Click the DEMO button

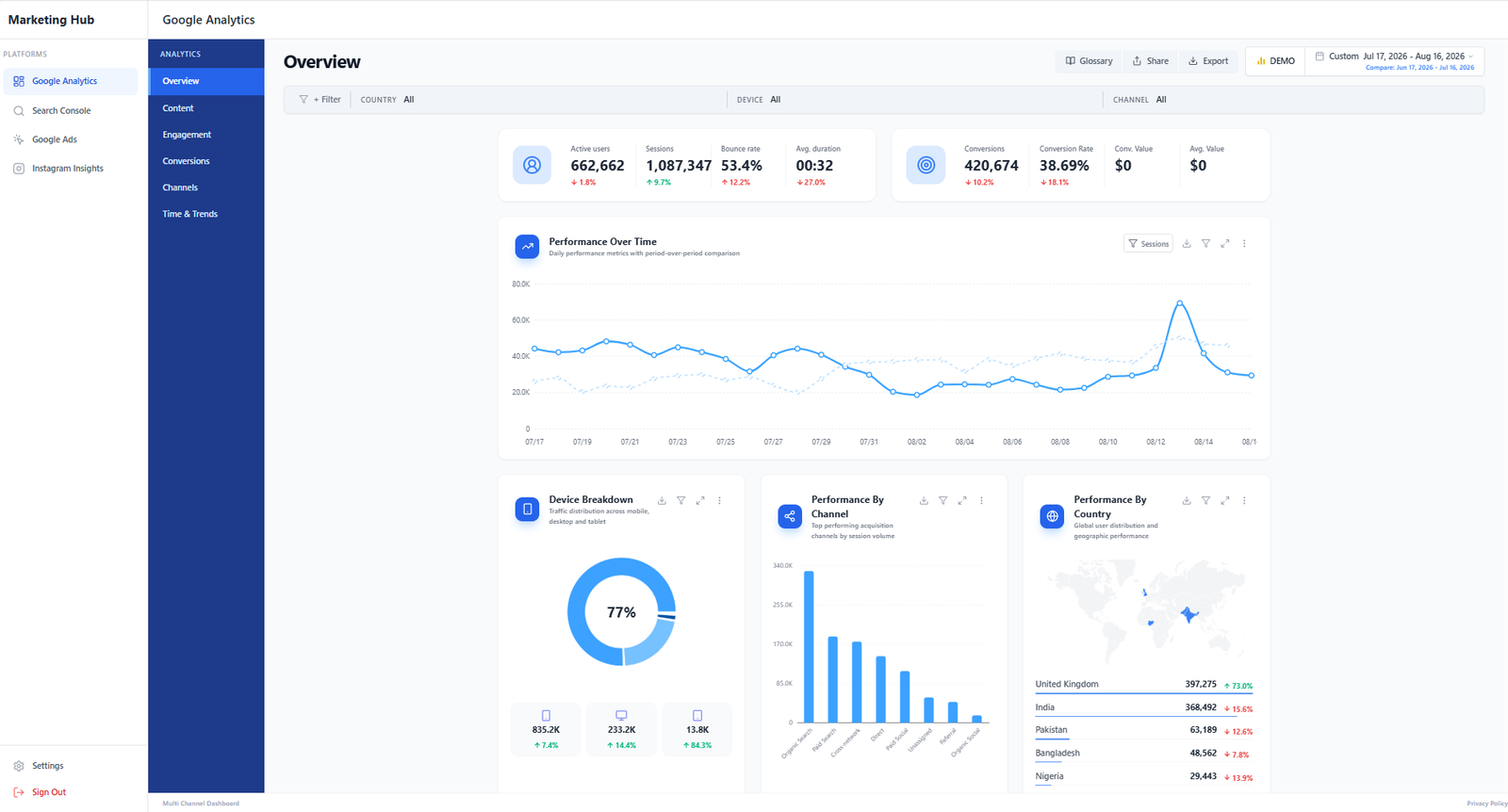coord(1275,61)
